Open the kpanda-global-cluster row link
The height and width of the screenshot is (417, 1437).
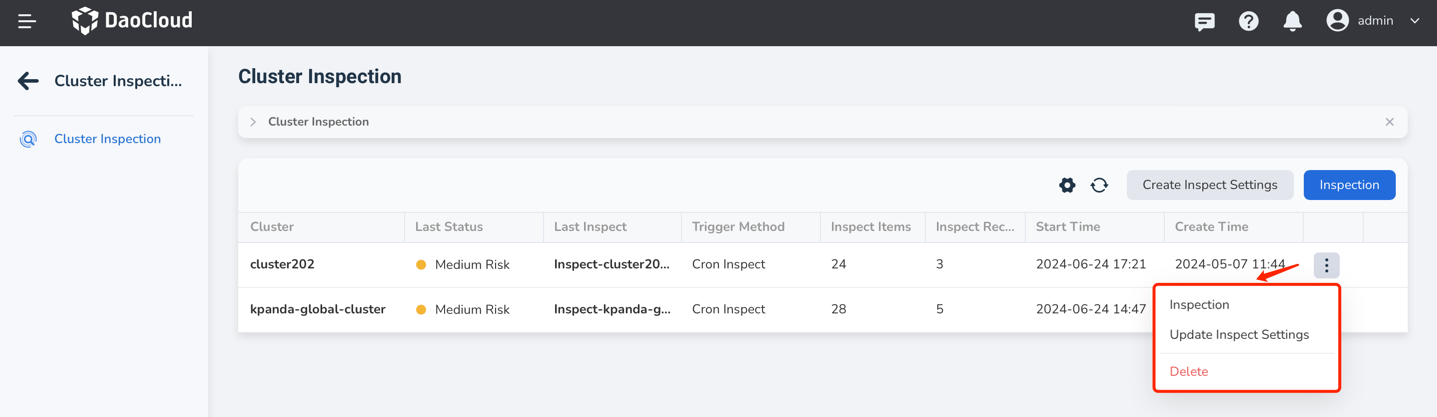click(x=318, y=310)
